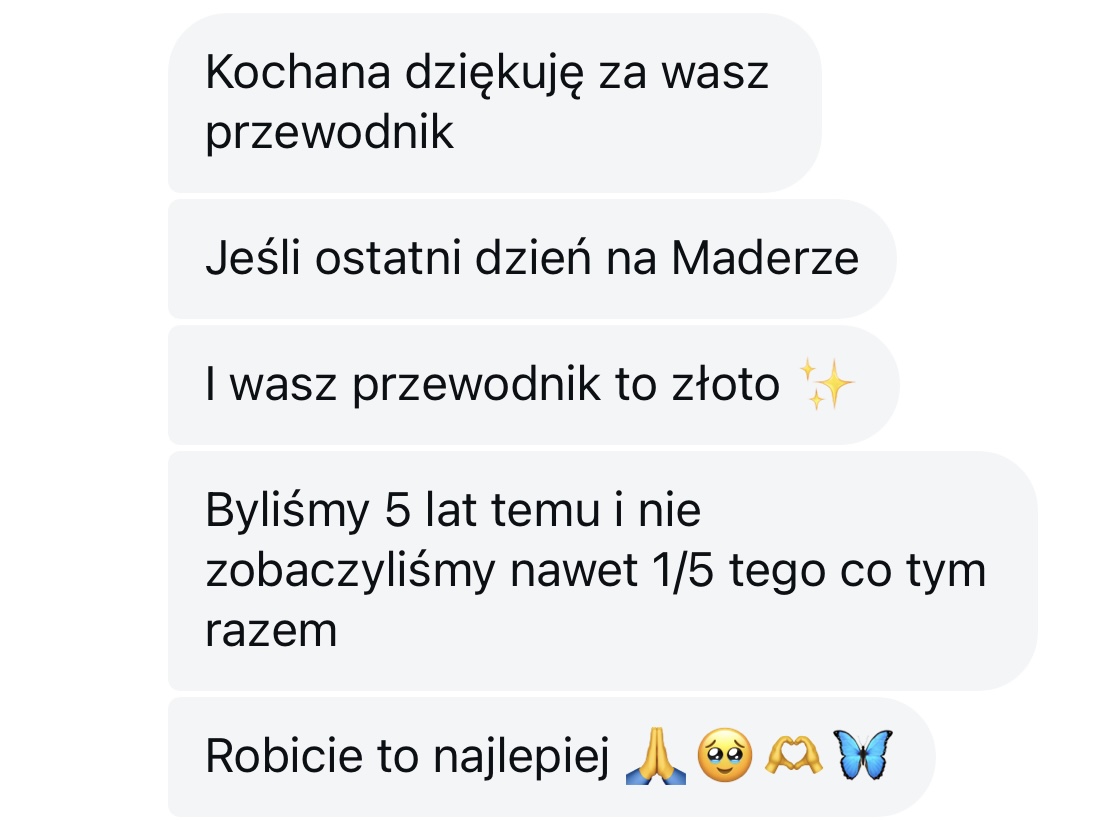Click the sparkles emoji after złoto

tap(827, 384)
